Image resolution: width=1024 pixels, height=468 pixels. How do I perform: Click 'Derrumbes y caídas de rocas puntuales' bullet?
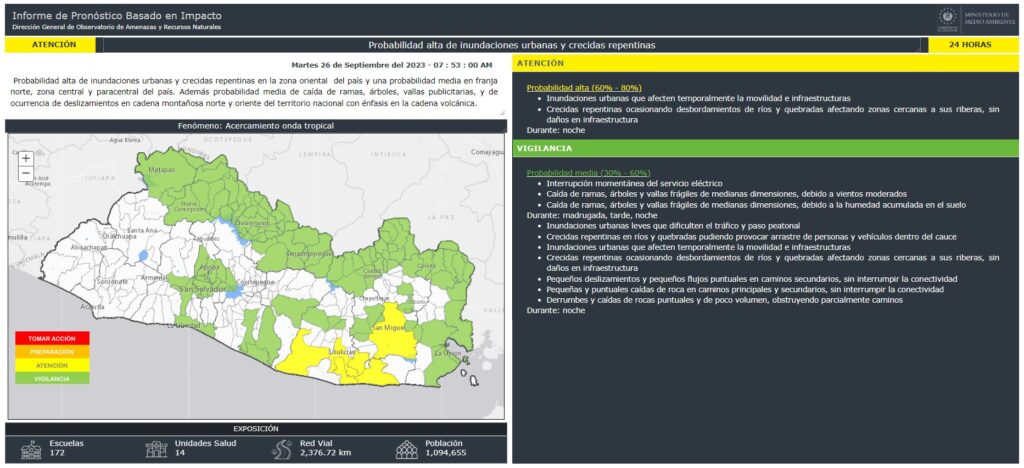[724, 300]
